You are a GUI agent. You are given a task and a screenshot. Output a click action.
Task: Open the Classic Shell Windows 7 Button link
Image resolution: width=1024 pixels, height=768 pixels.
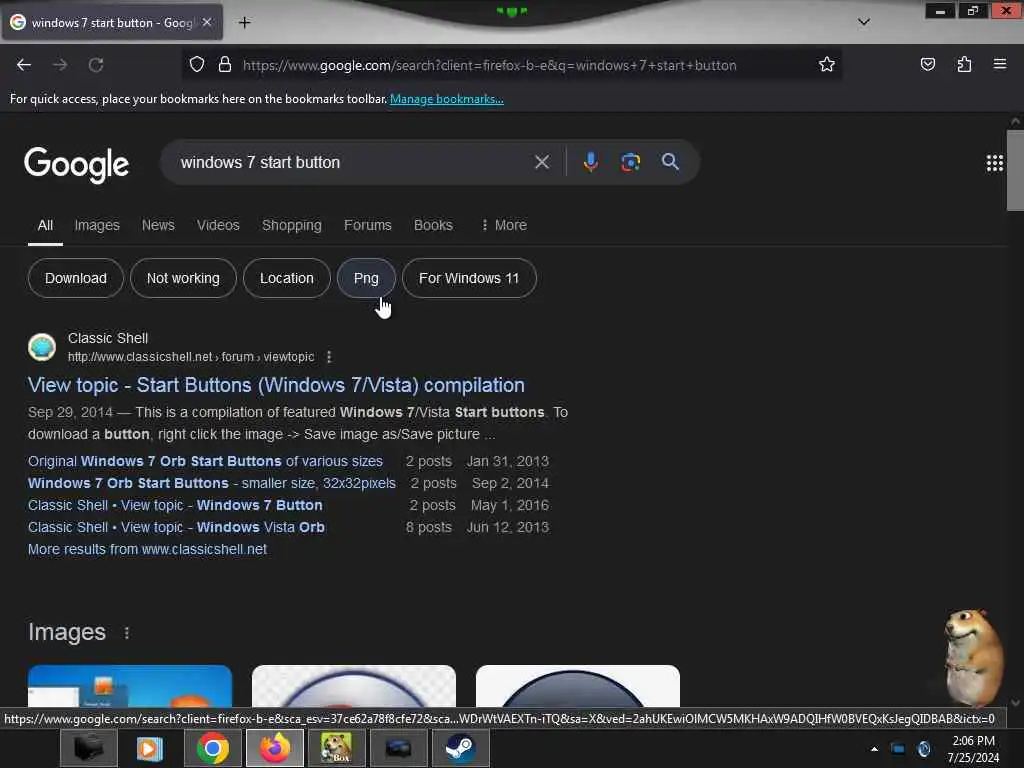pyautogui.click(x=175, y=505)
